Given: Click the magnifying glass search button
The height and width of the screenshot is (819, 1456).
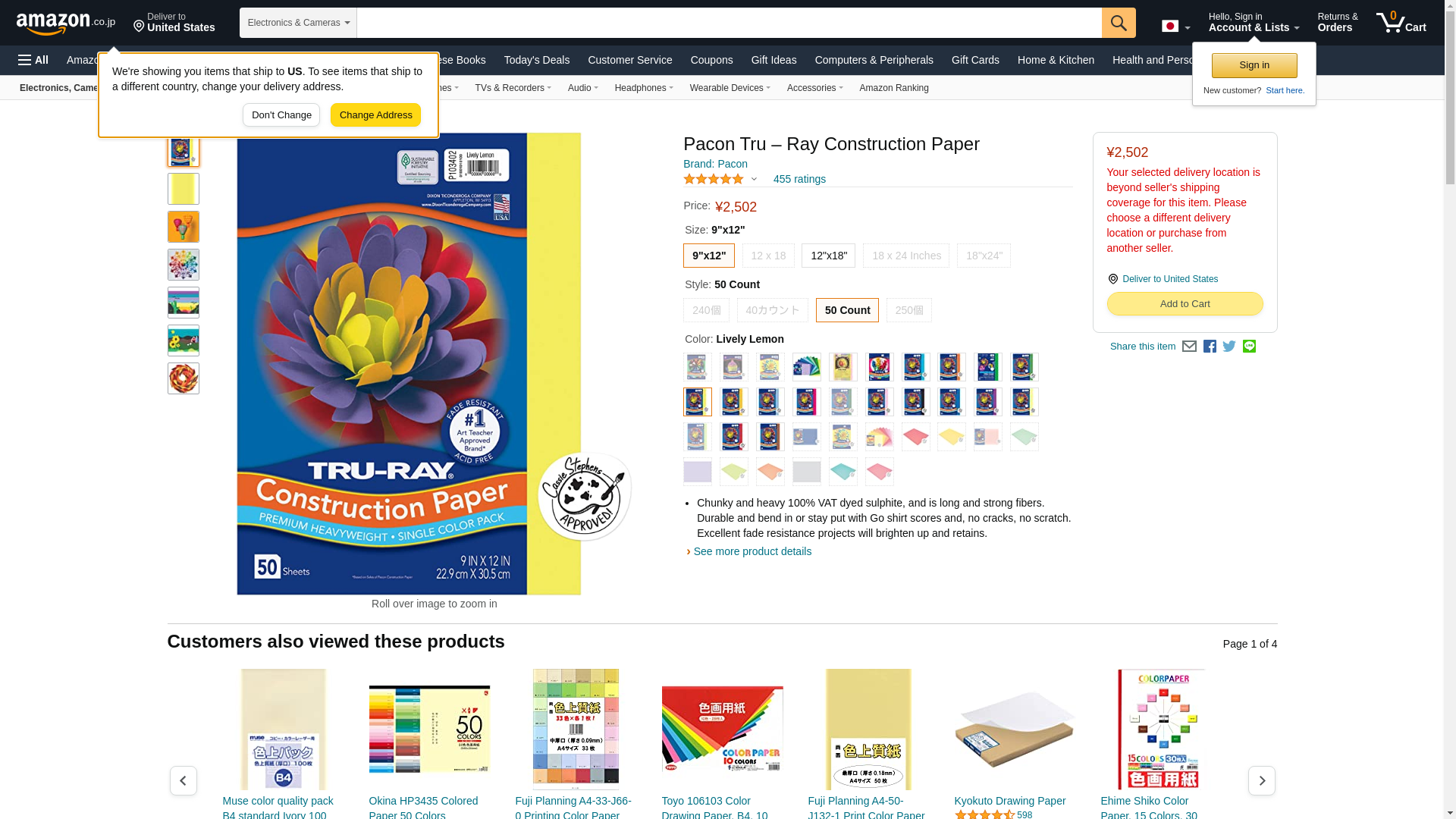Looking at the screenshot, I should tap(1119, 23).
